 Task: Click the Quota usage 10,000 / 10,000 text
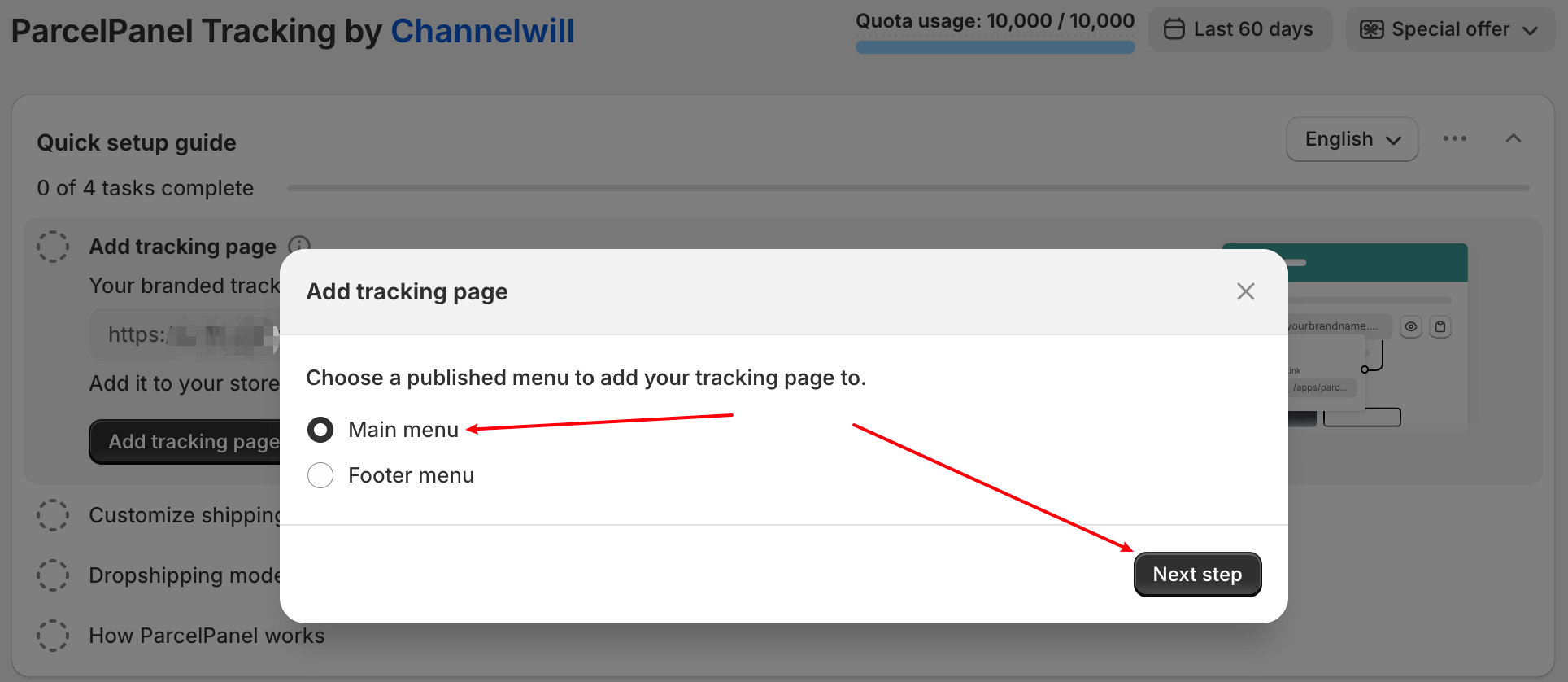tap(995, 21)
